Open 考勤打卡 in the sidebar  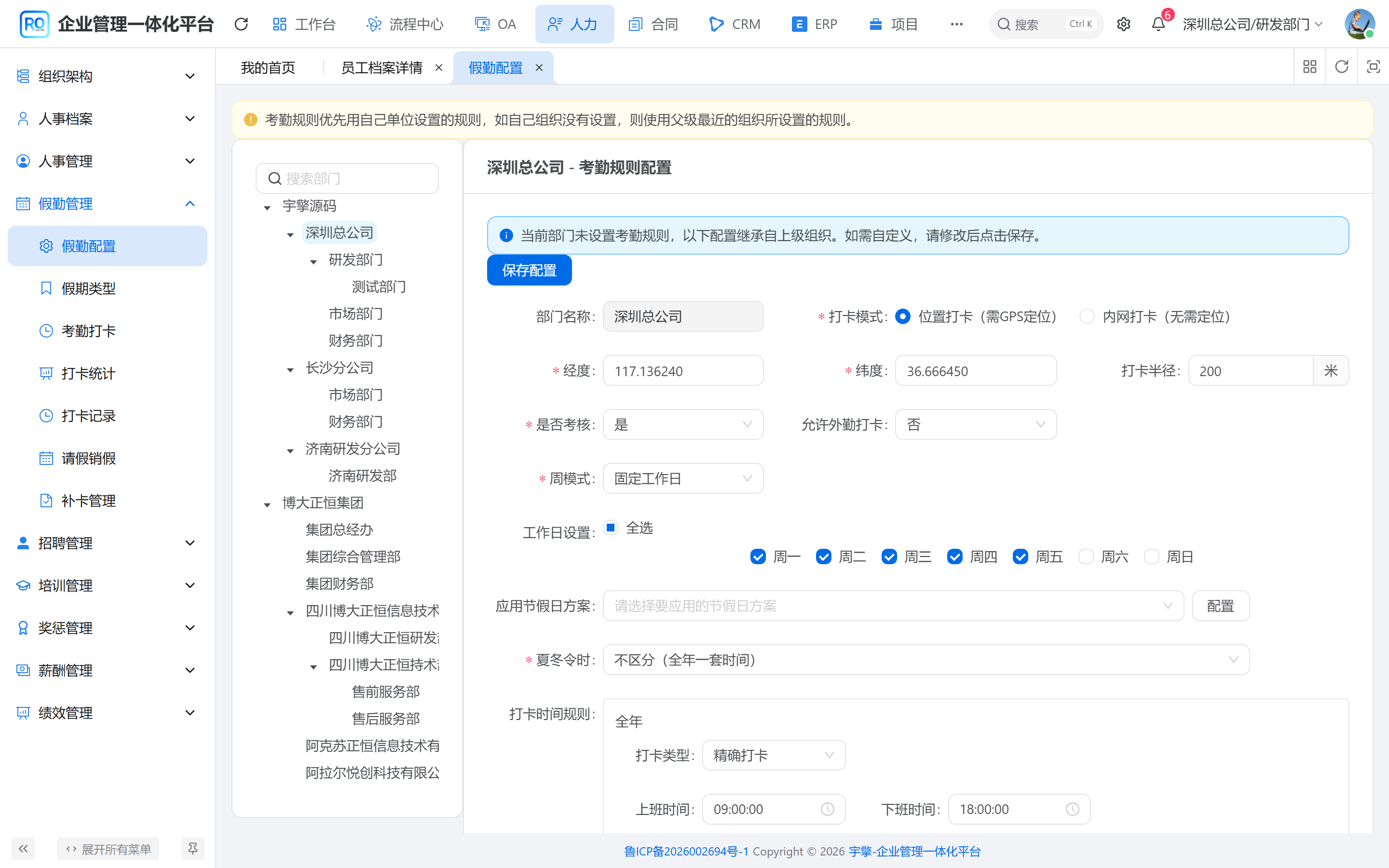pyautogui.click(x=108, y=331)
